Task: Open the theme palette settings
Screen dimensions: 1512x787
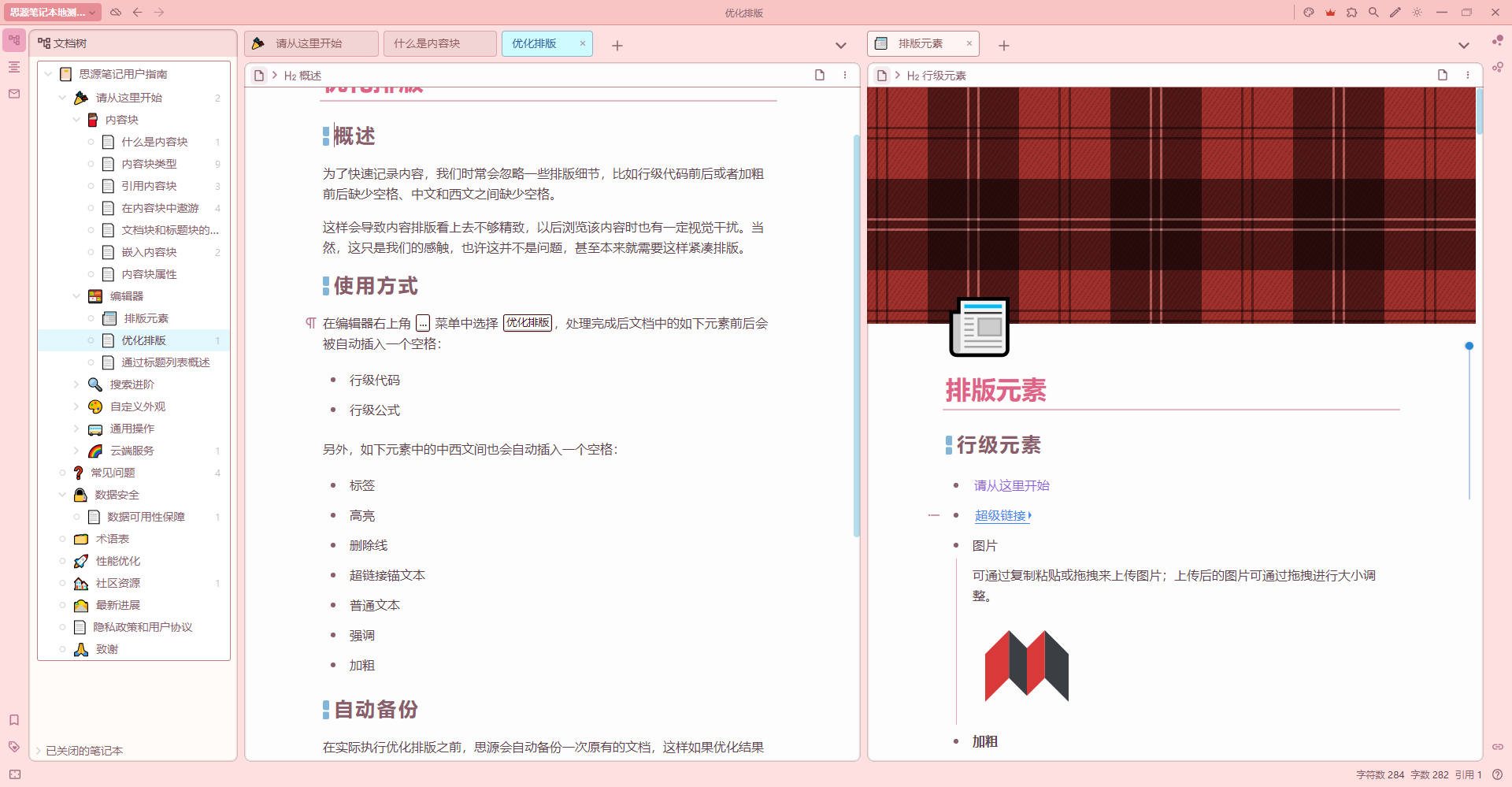Action: click(x=1308, y=13)
